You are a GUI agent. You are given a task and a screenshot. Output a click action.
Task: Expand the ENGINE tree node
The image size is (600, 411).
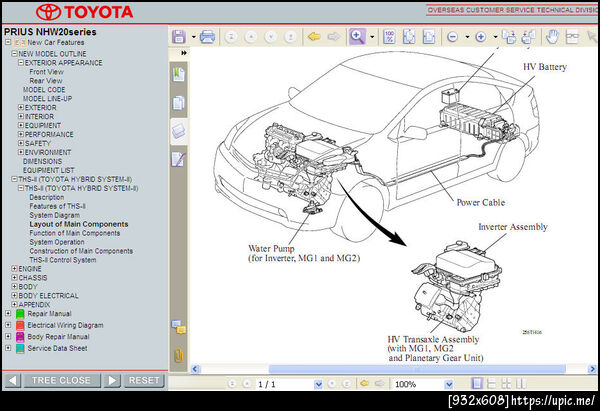14,269
